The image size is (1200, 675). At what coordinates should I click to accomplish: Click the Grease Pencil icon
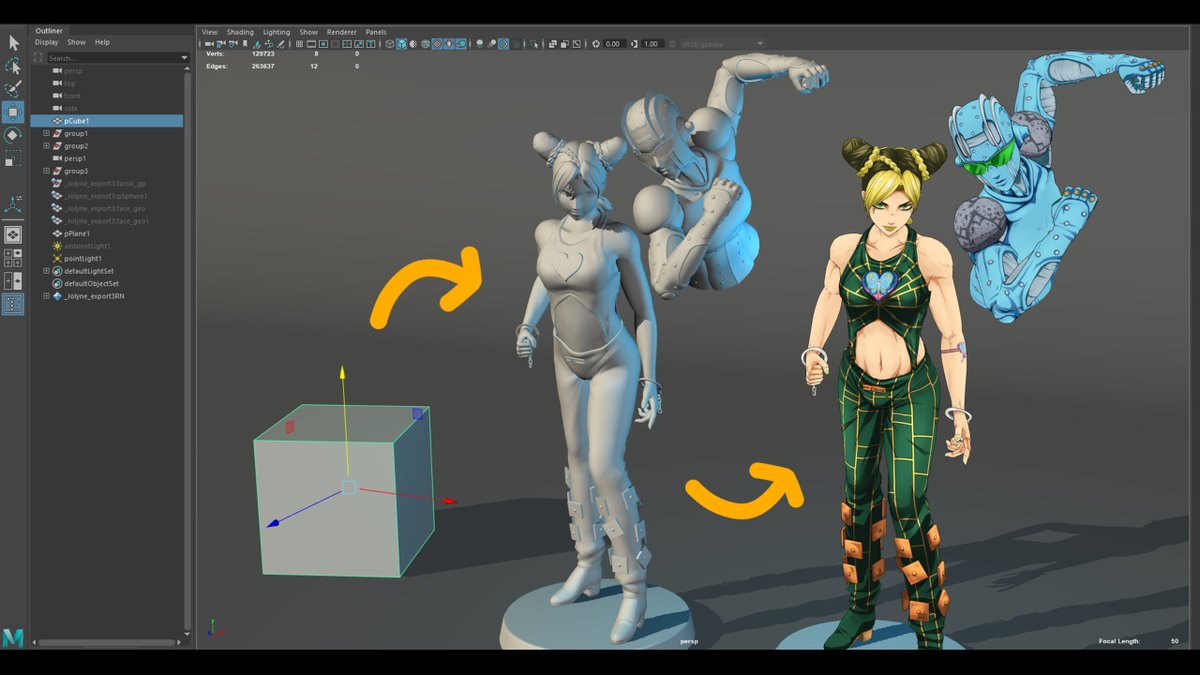(280, 44)
